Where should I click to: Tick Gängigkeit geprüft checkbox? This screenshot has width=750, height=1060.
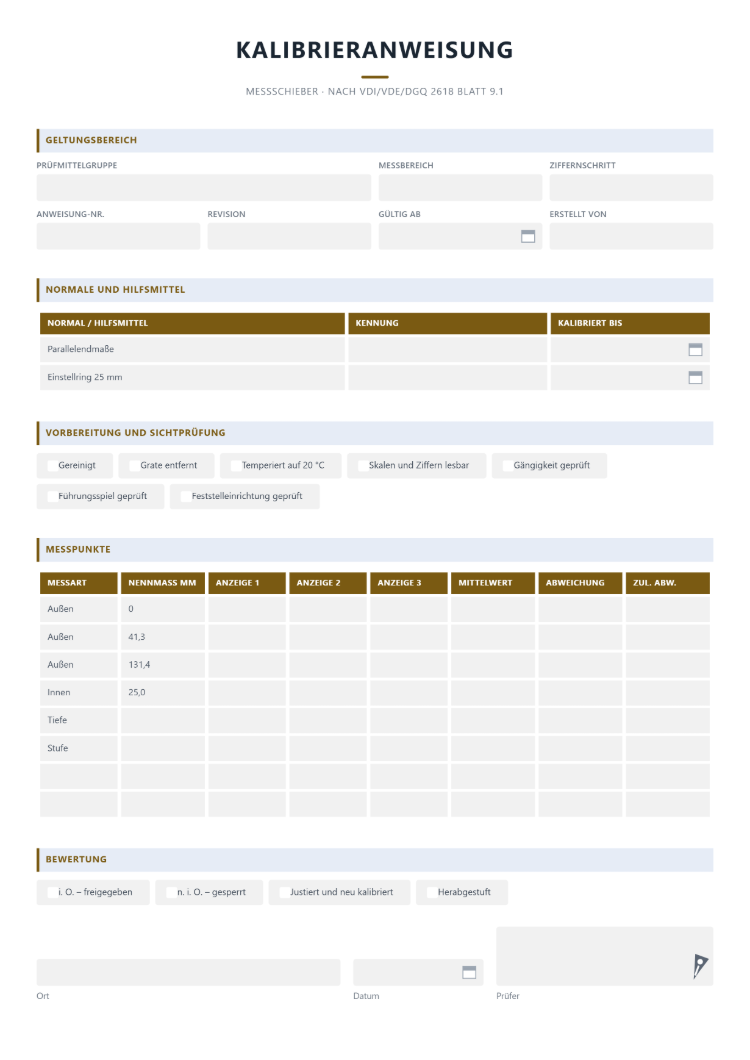(507, 466)
